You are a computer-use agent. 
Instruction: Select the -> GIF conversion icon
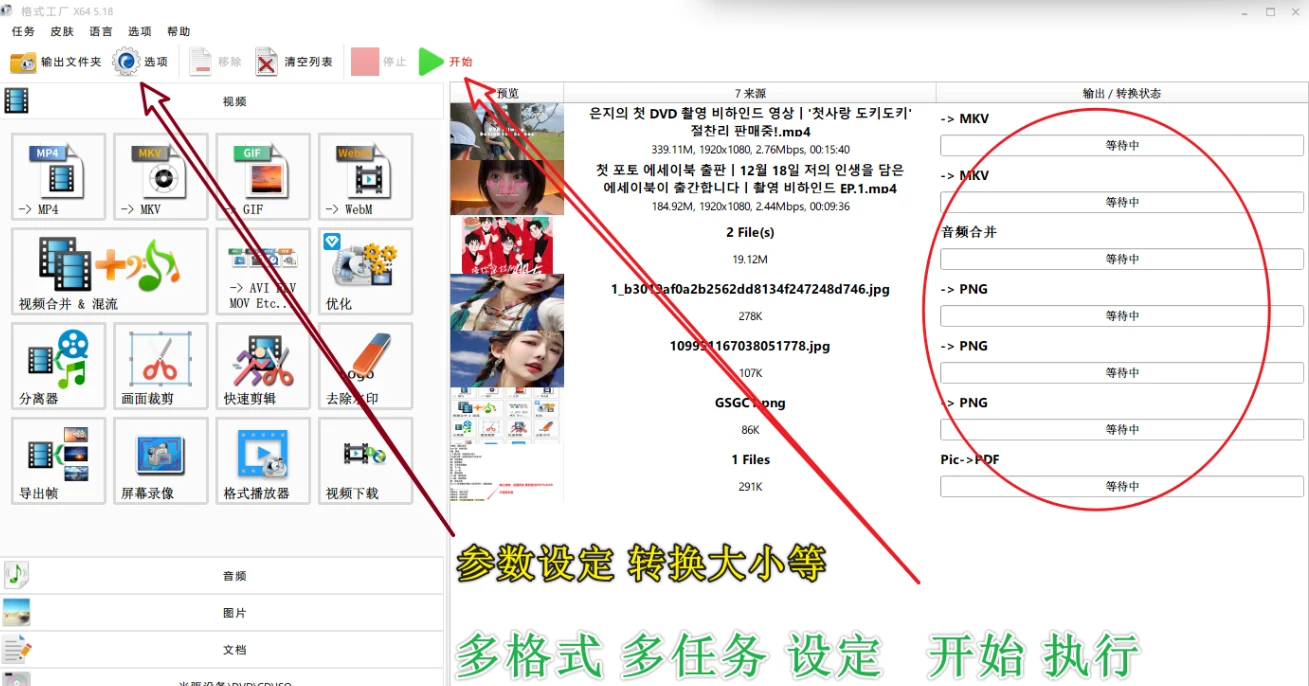[x=263, y=177]
